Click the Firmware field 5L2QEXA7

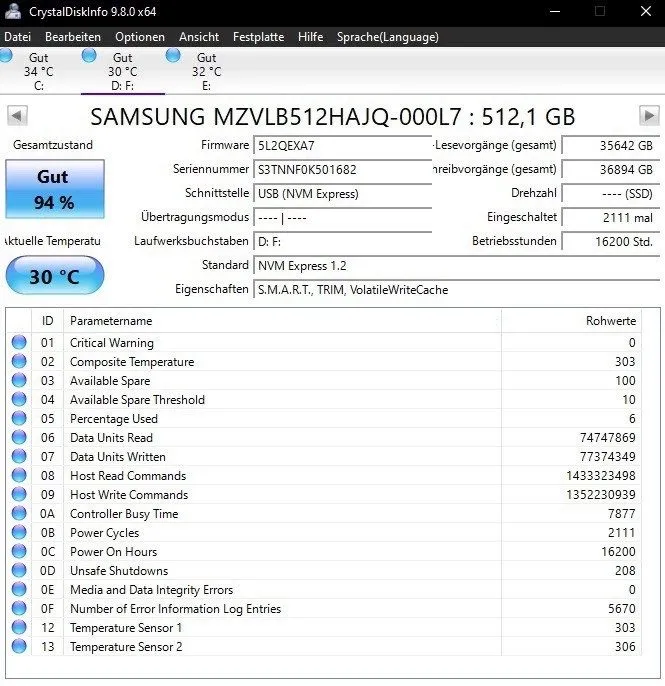pyautogui.click(x=343, y=146)
